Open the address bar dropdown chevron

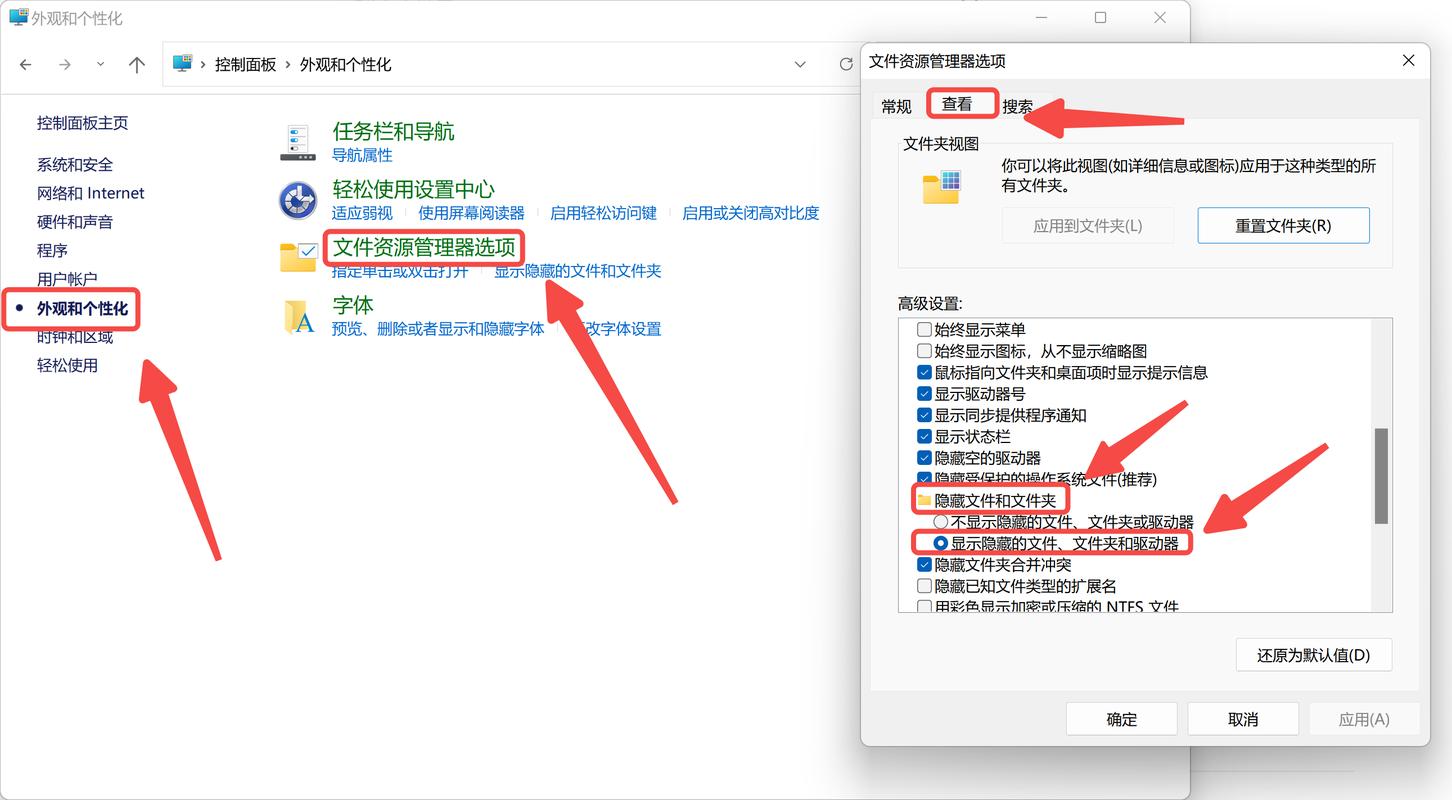point(800,64)
